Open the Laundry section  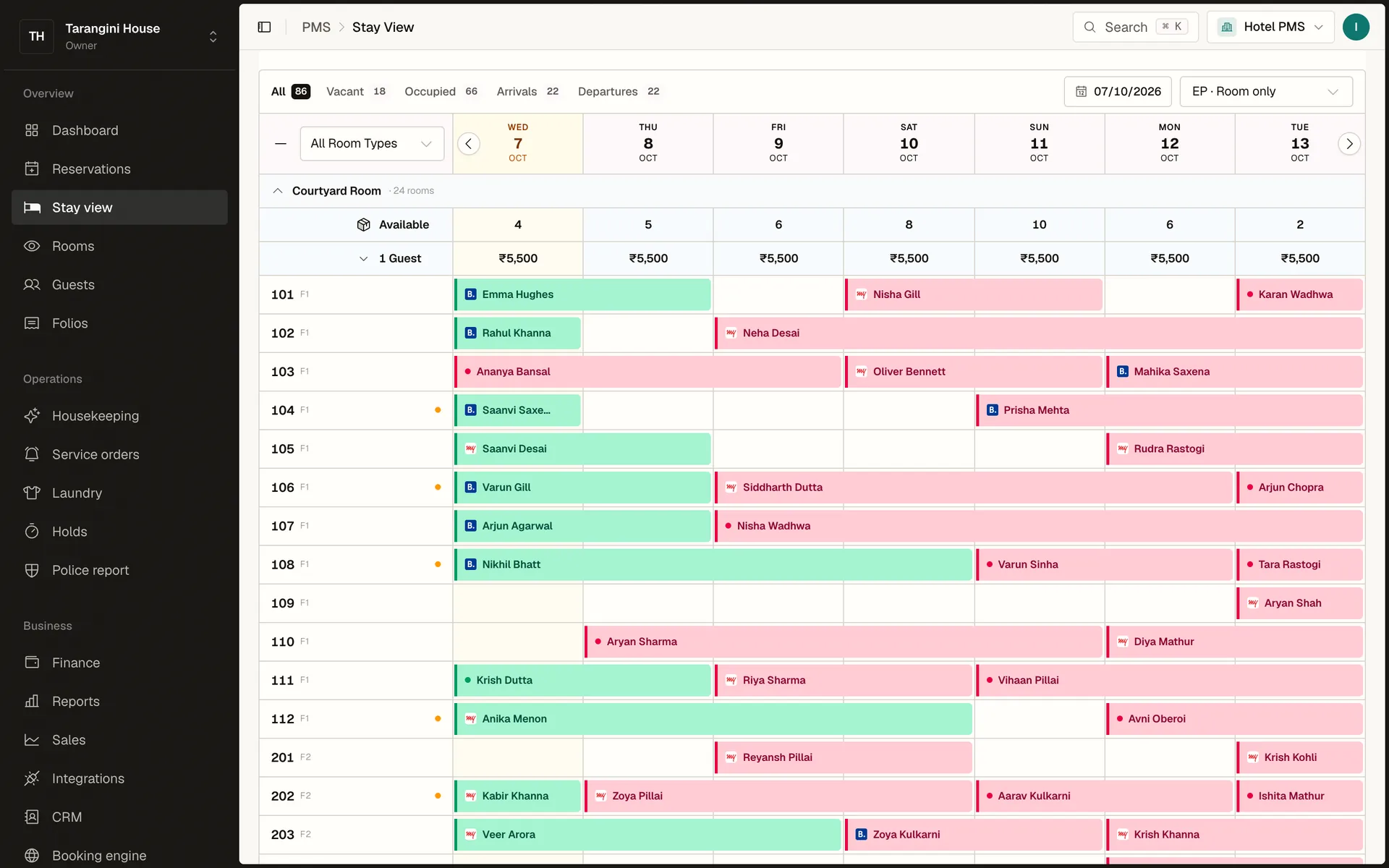pyautogui.click(x=119, y=493)
